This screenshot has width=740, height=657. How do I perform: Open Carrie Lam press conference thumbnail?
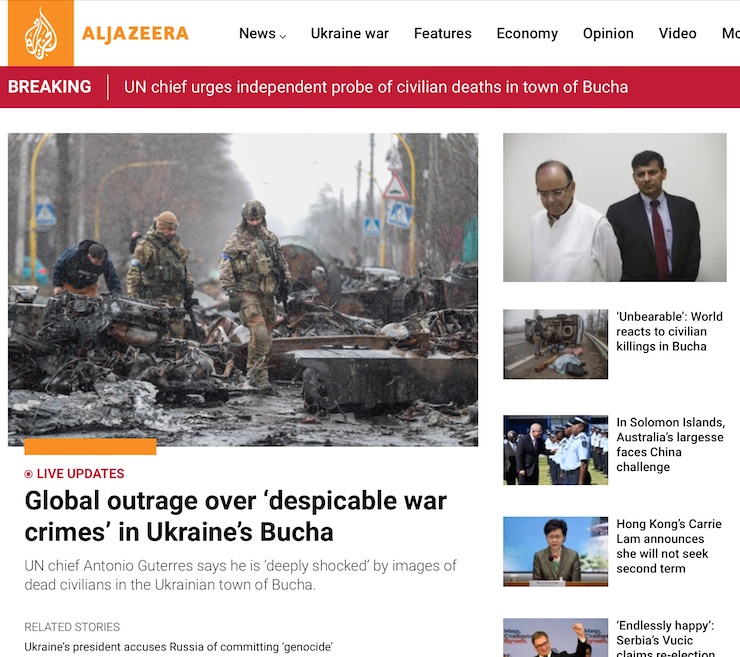point(555,551)
